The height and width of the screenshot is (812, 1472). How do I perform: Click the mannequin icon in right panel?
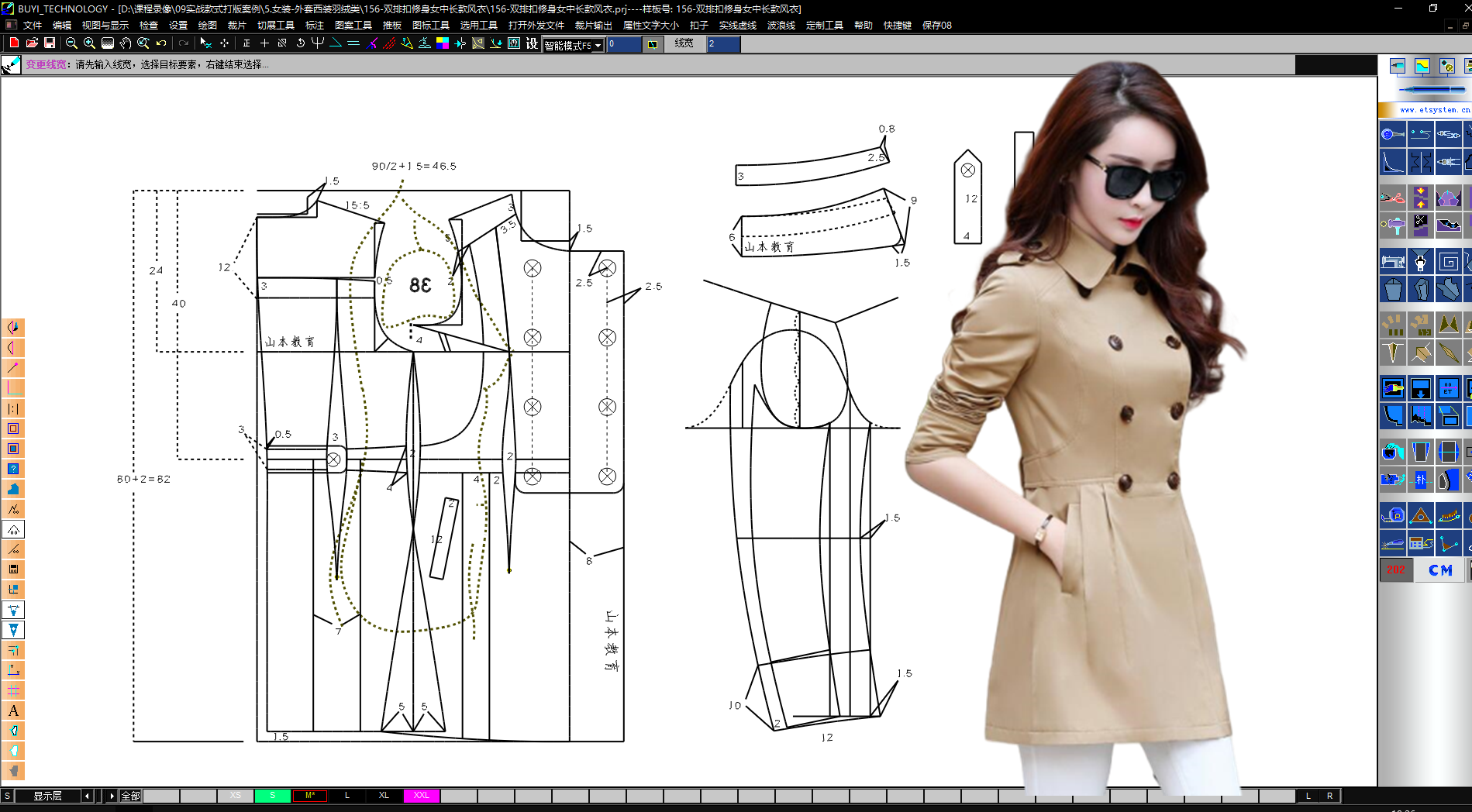point(1421,262)
